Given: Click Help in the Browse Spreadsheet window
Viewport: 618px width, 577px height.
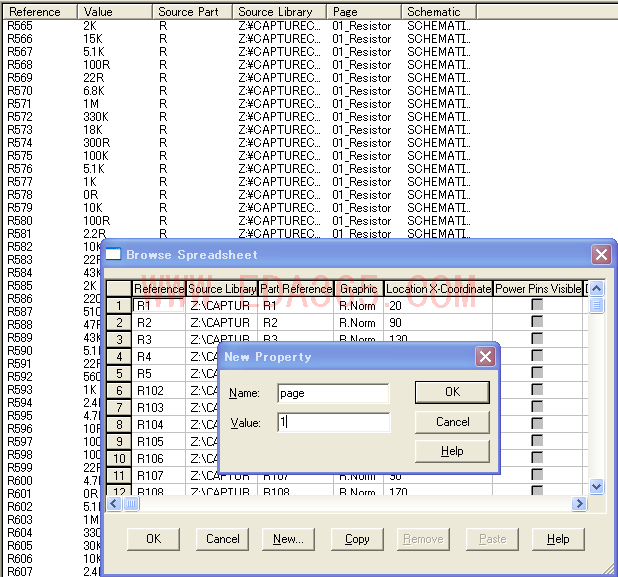Looking at the screenshot, I should (558, 539).
